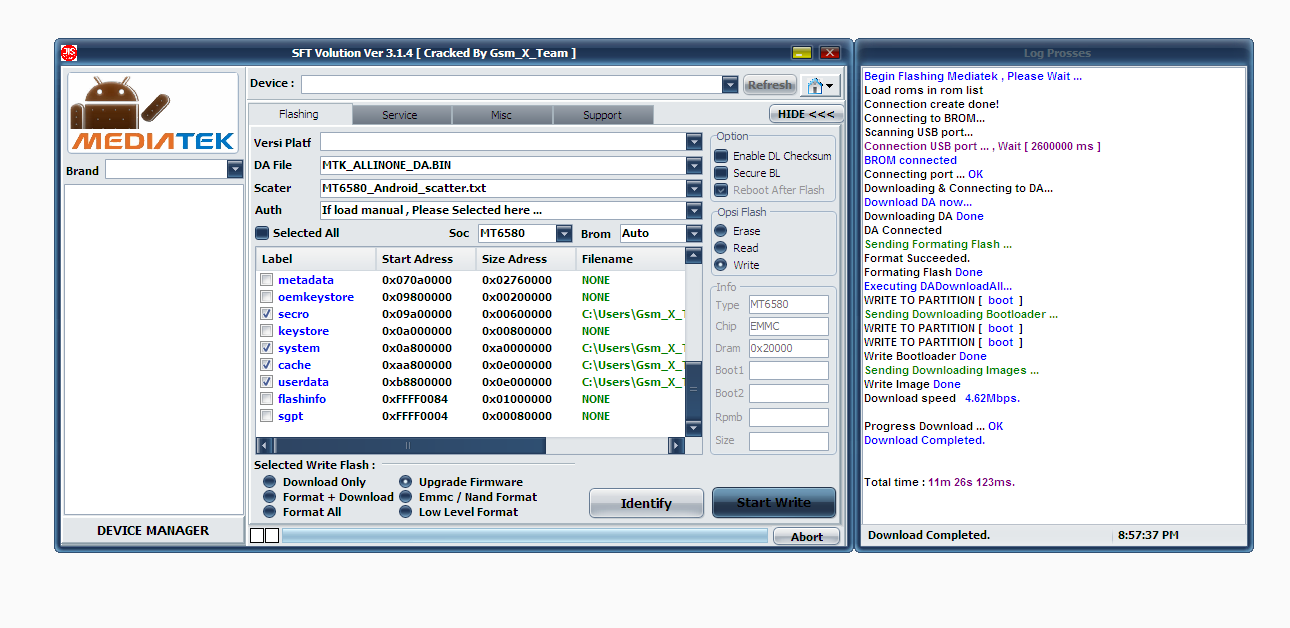This screenshot has width=1290, height=628.
Task: Expand the Versi Platf dropdown
Action: (694, 142)
